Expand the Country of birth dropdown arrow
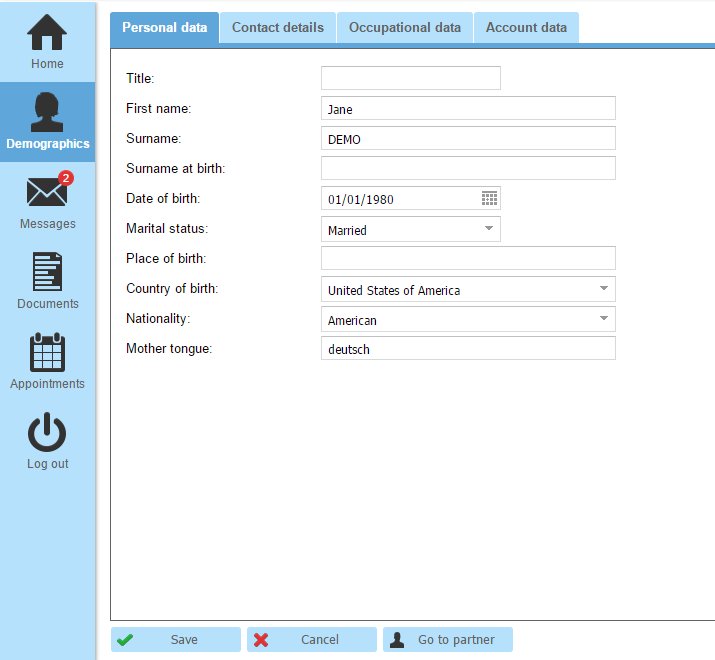This screenshot has height=660, width=715. [604, 288]
